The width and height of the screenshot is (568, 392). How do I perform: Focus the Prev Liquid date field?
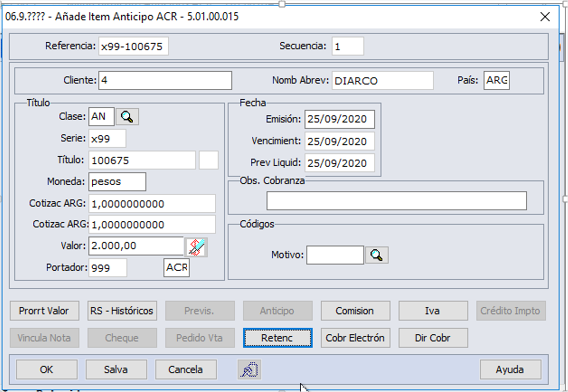click(x=339, y=163)
